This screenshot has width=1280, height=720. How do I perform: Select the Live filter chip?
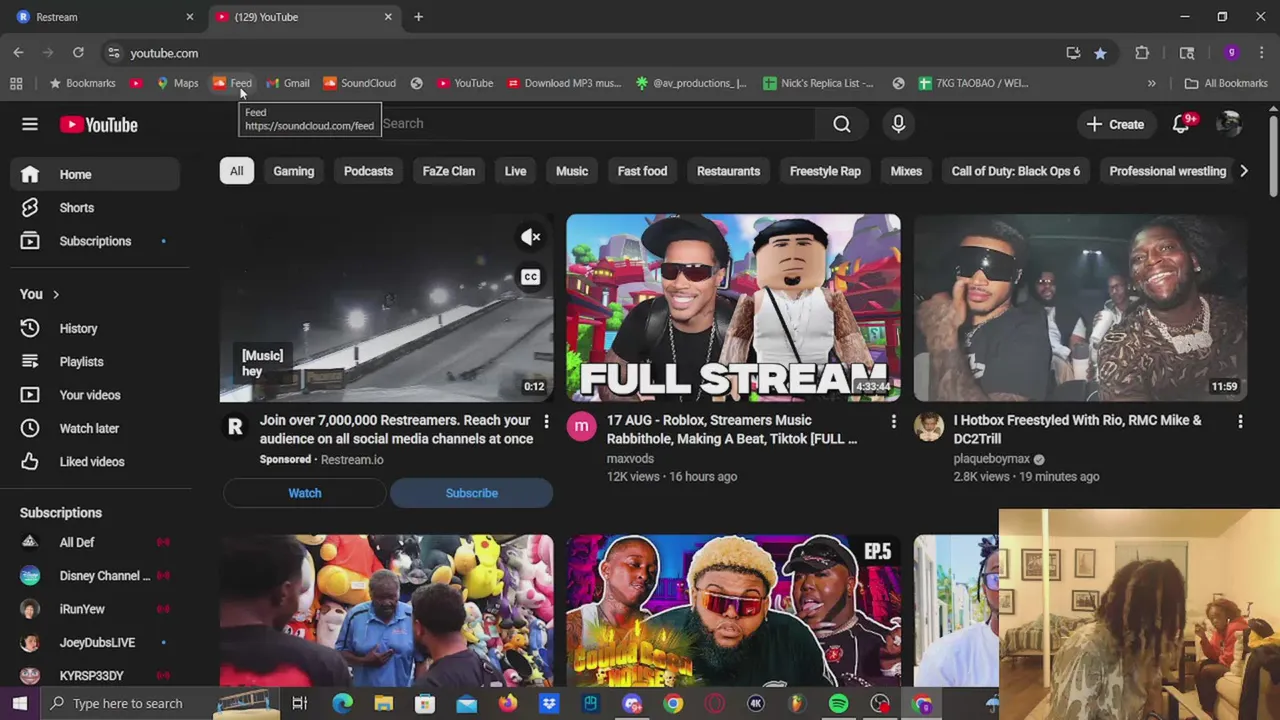click(515, 171)
